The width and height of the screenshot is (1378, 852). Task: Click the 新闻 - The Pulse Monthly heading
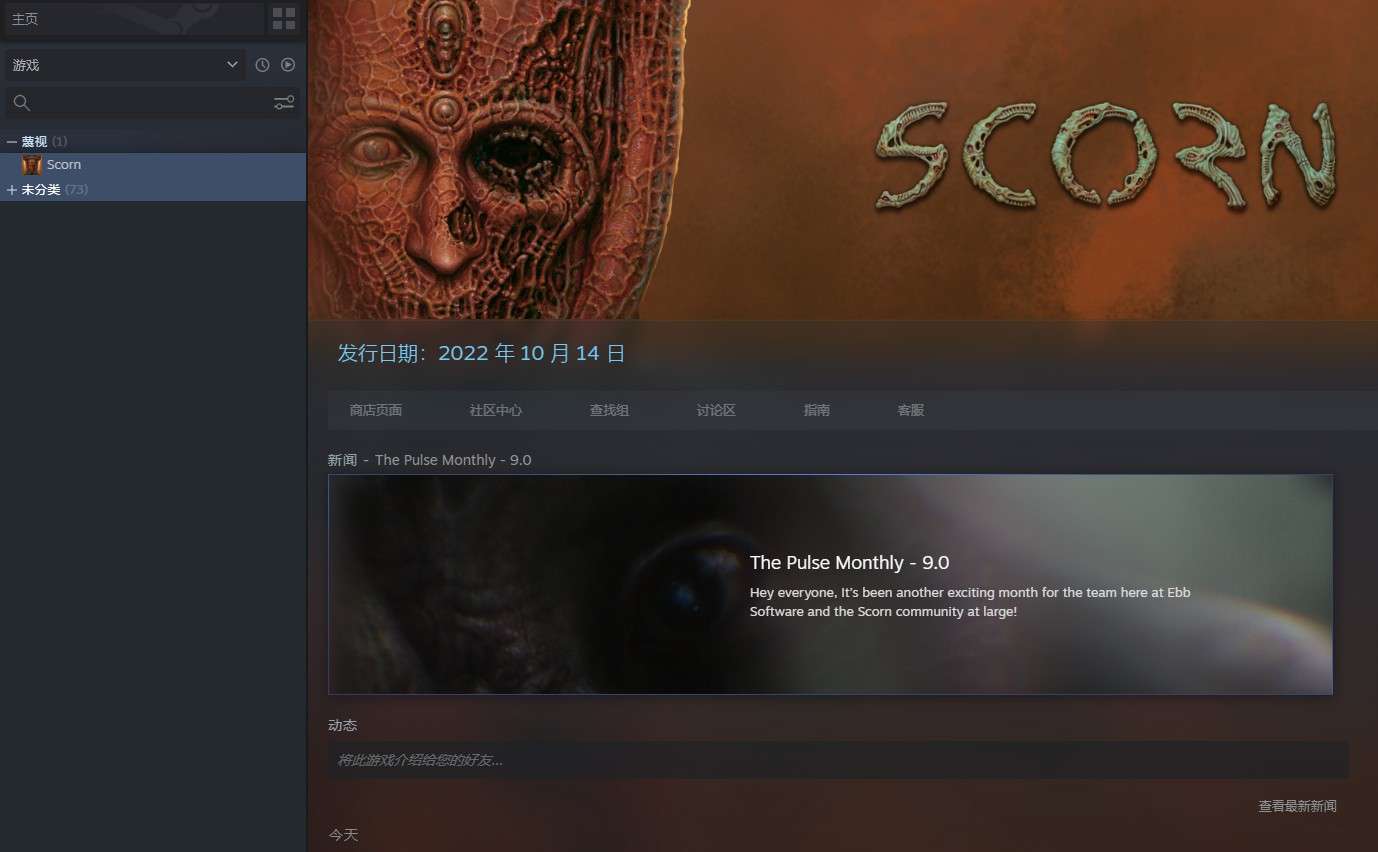coord(430,460)
